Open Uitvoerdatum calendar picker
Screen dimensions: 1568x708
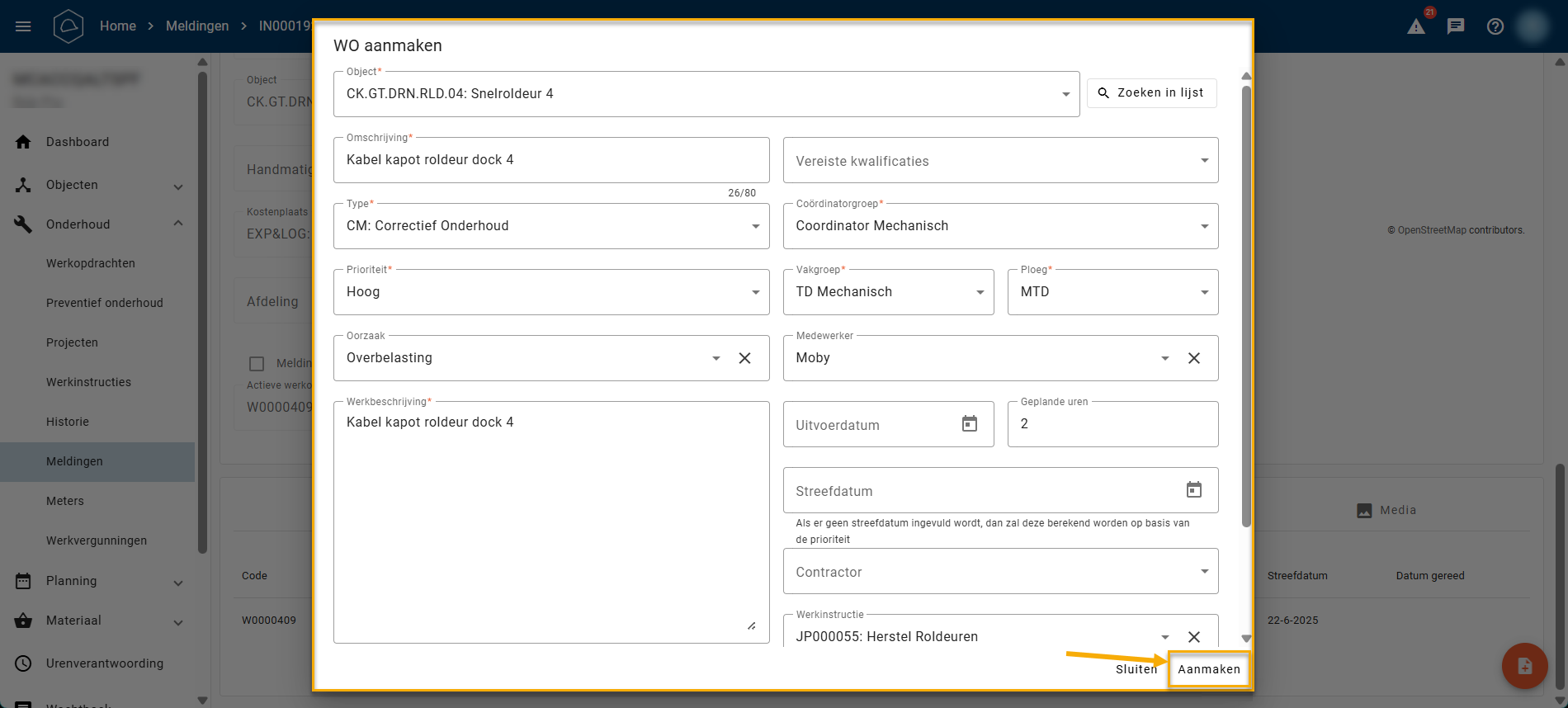tap(970, 424)
